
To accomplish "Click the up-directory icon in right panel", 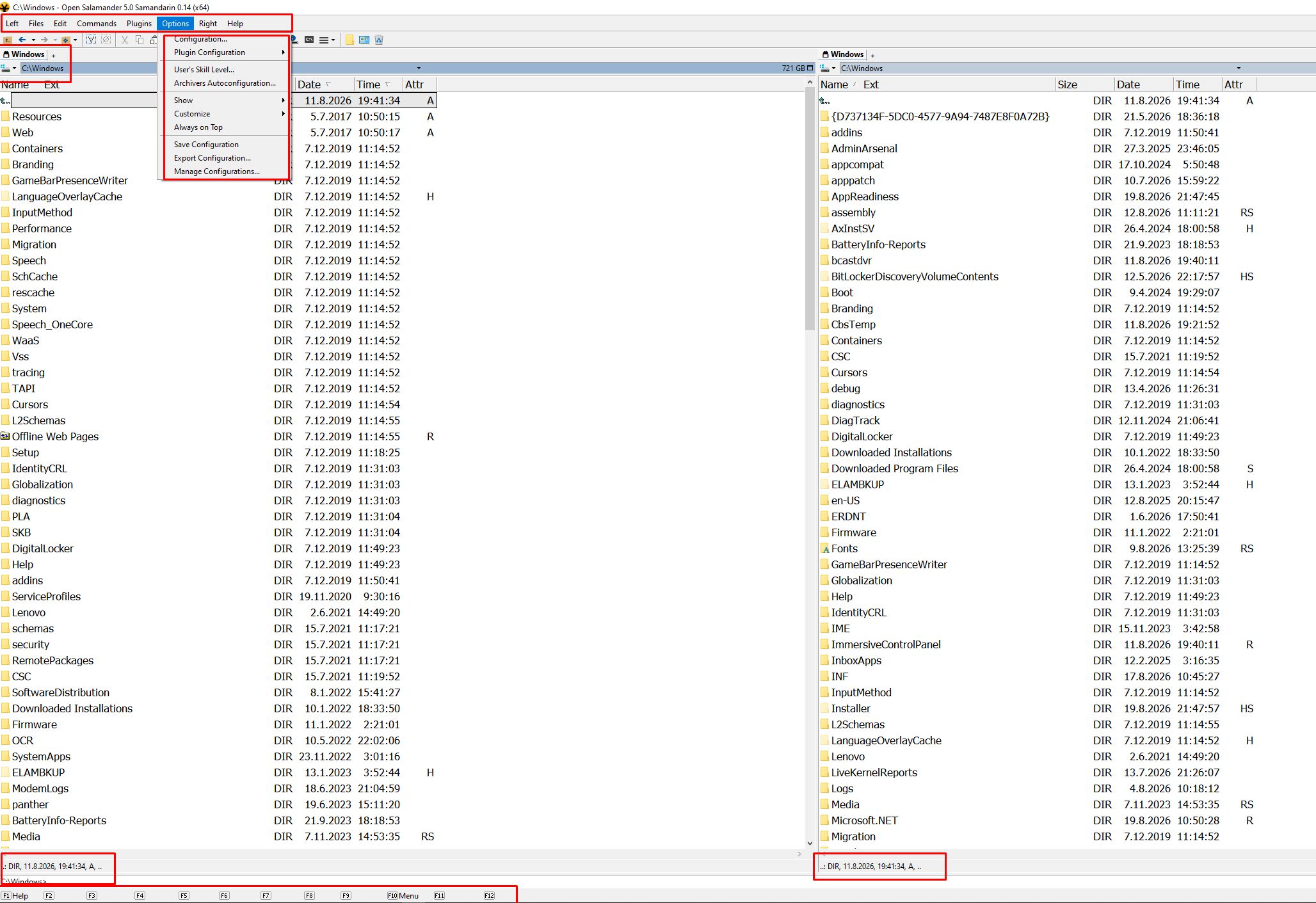I will pos(825,100).
